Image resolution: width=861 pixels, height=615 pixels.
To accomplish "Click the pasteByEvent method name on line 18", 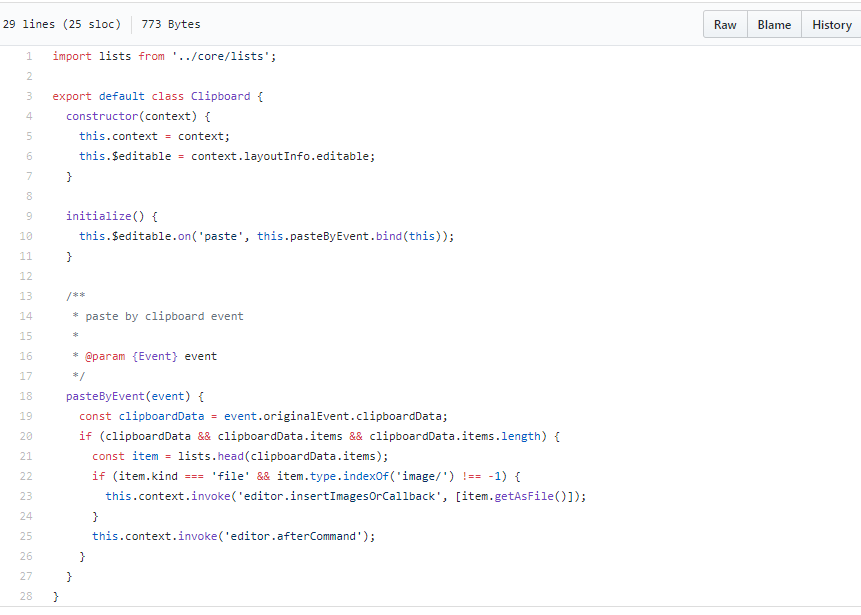I will 103,396.
